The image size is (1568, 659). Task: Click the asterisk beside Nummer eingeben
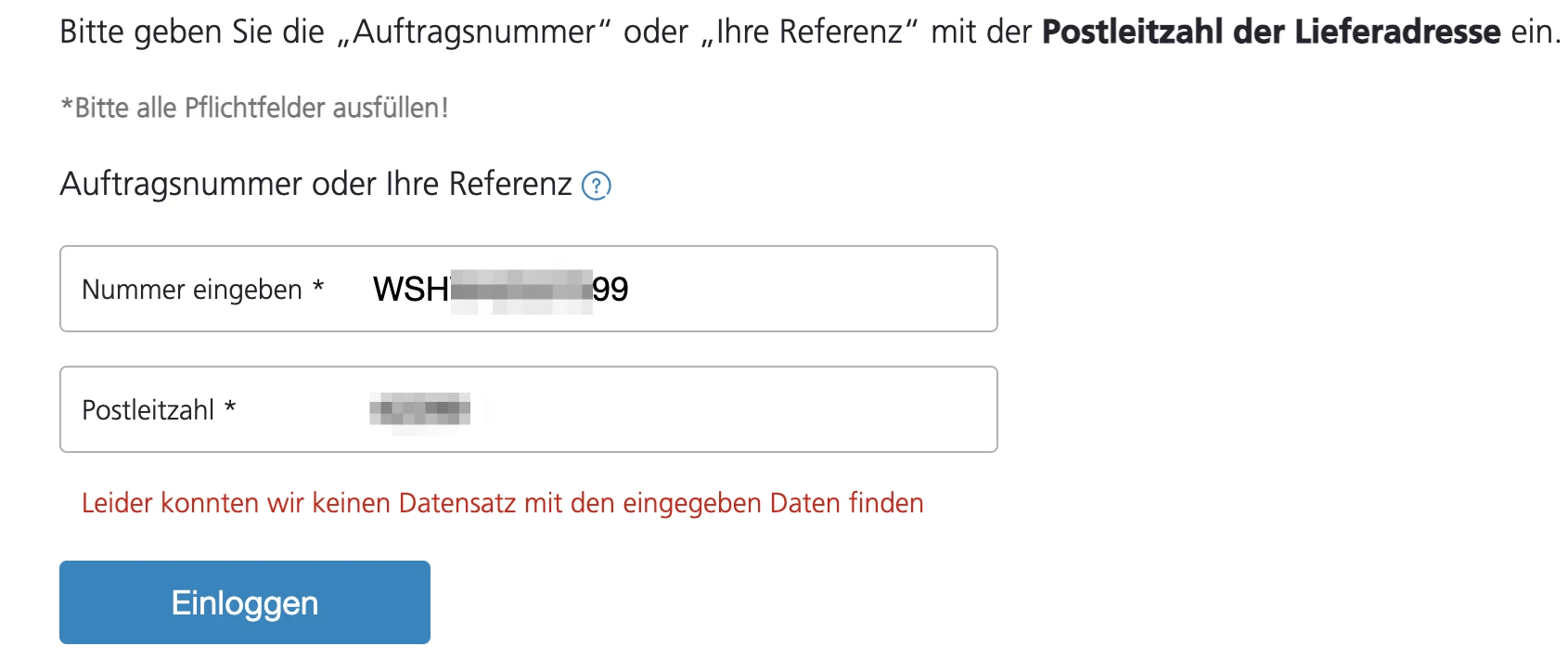[x=318, y=287]
